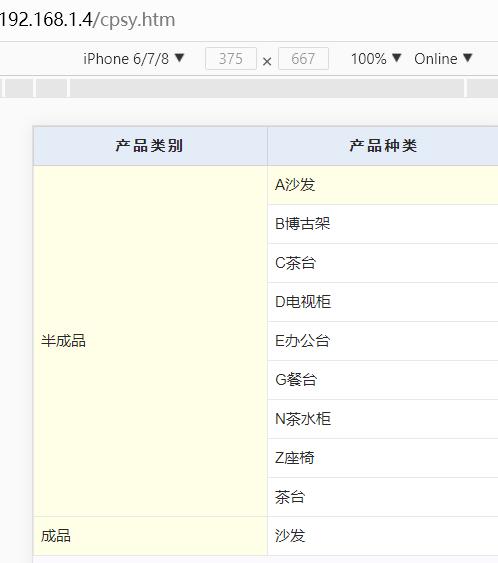Select the E办公台 row
498x563 pixels.
(x=383, y=341)
